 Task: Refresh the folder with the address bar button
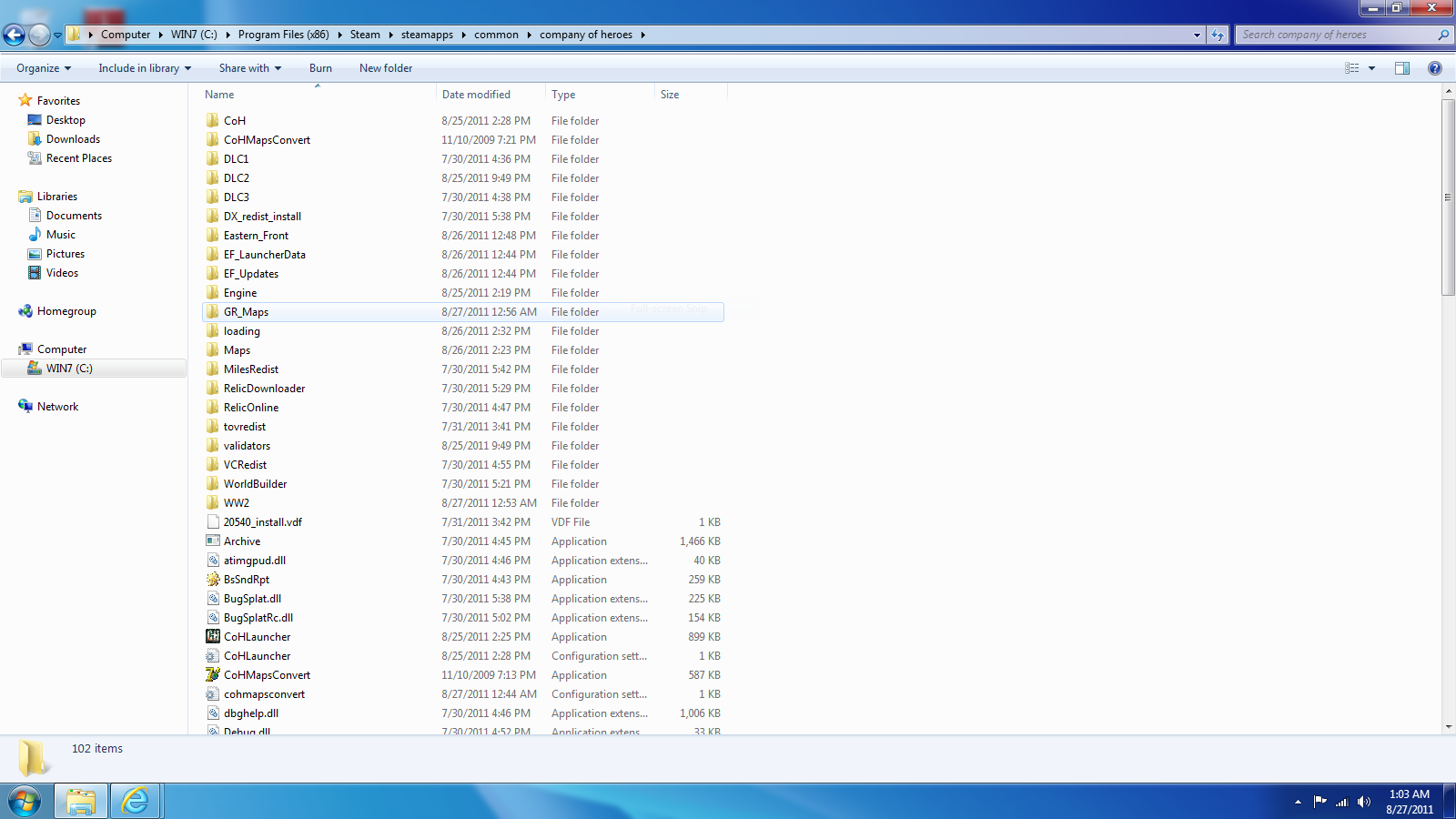(x=1218, y=35)
